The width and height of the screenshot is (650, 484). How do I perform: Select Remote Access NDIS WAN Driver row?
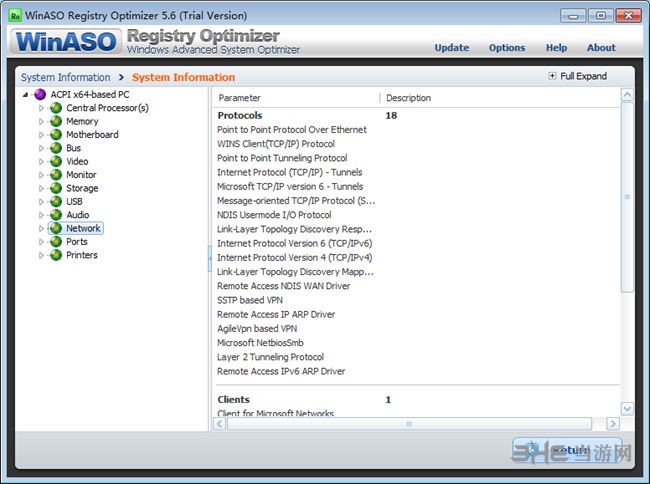pos(417,286)
